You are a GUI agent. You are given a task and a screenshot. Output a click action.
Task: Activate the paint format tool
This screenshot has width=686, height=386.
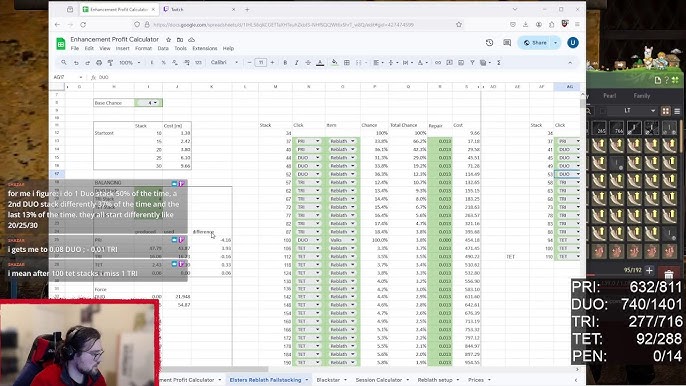click(x=110, y=63)
